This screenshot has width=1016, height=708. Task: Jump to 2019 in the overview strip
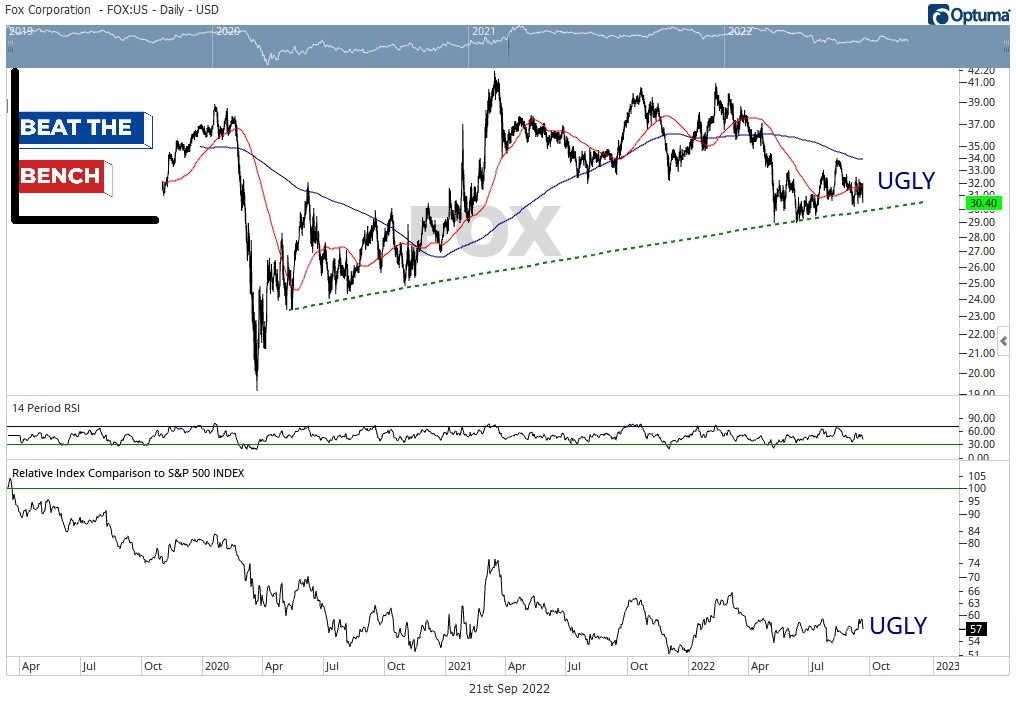click(x=21, y=31)
